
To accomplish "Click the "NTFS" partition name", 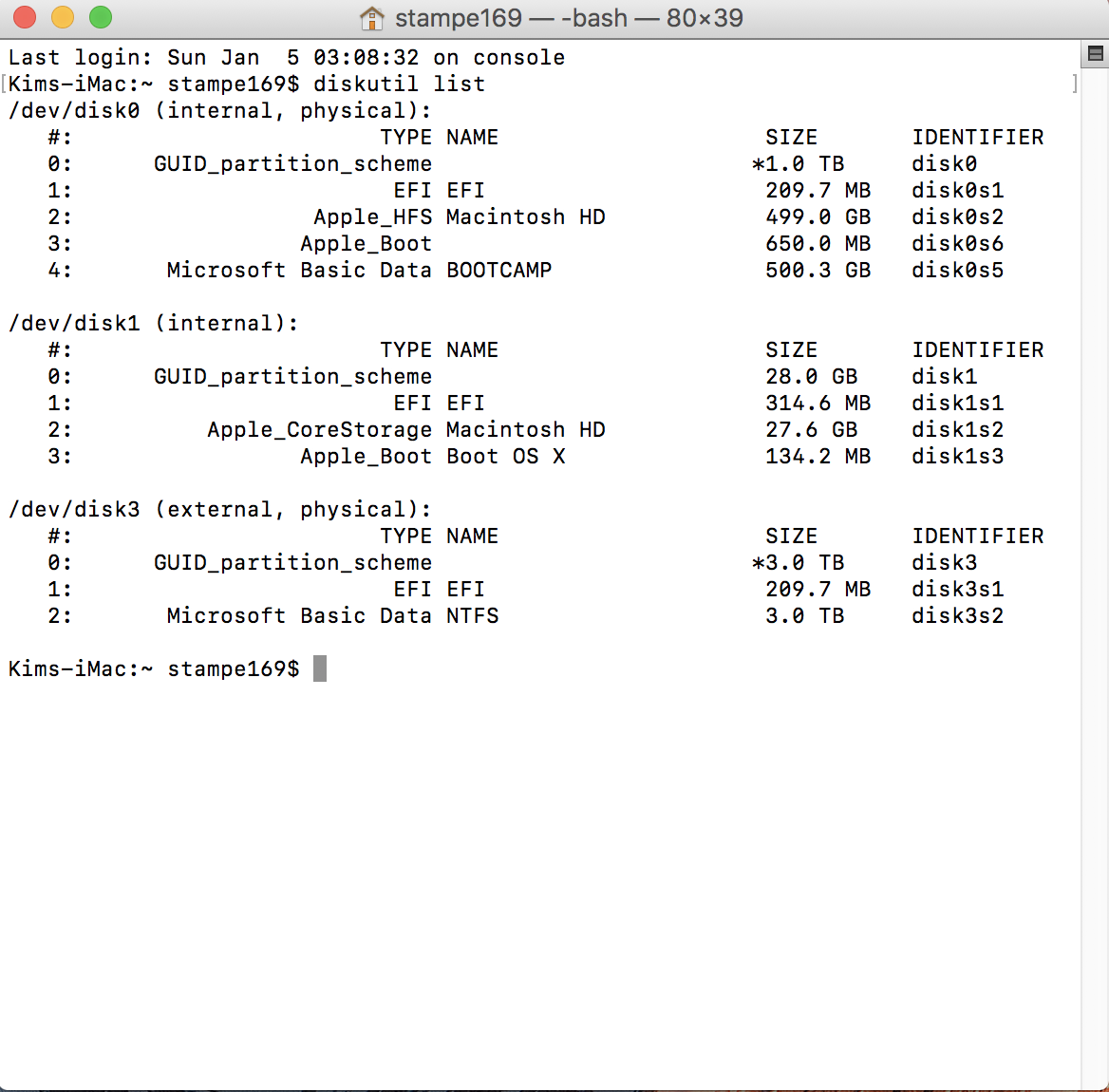I will point(473,616).
